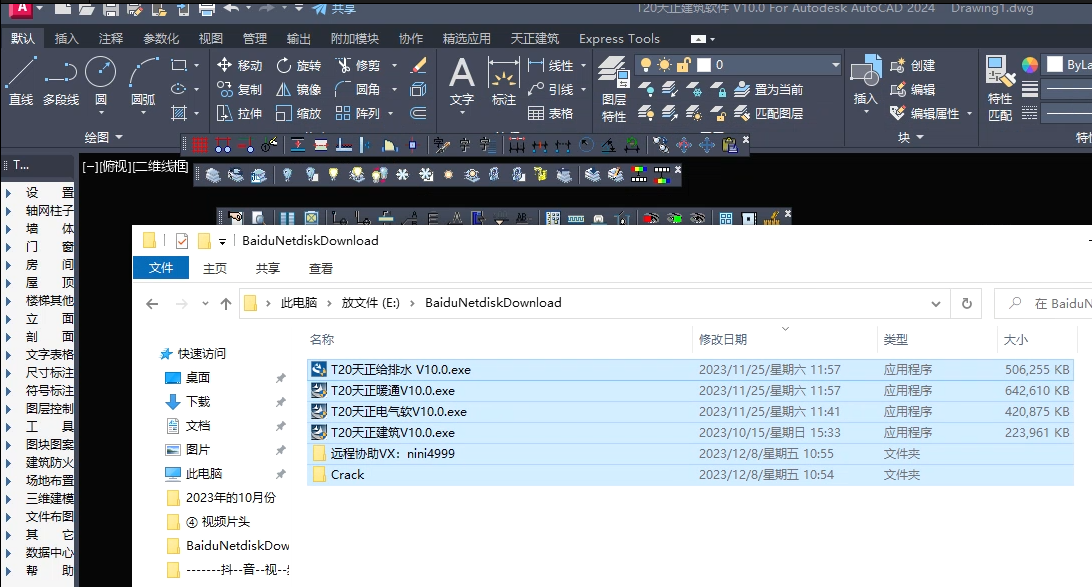Open the 参数化 ribbon tab
Image resolution: width=1092 pixels, height=587 pixels.
tap(161, 38)
